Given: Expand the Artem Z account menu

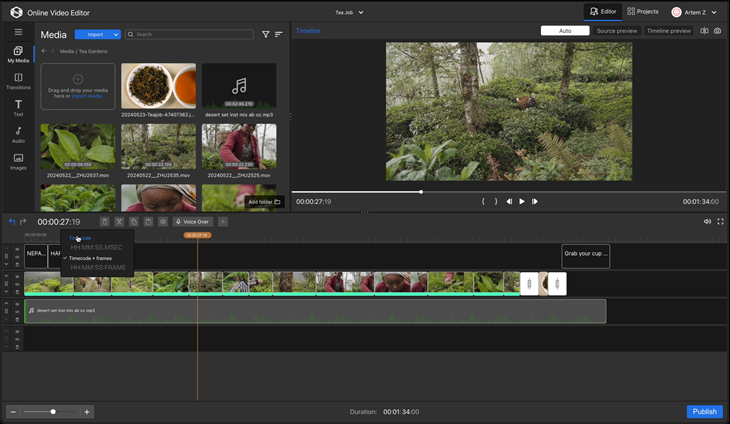Looking at the screenshot, I should click(x=696, y=12).
